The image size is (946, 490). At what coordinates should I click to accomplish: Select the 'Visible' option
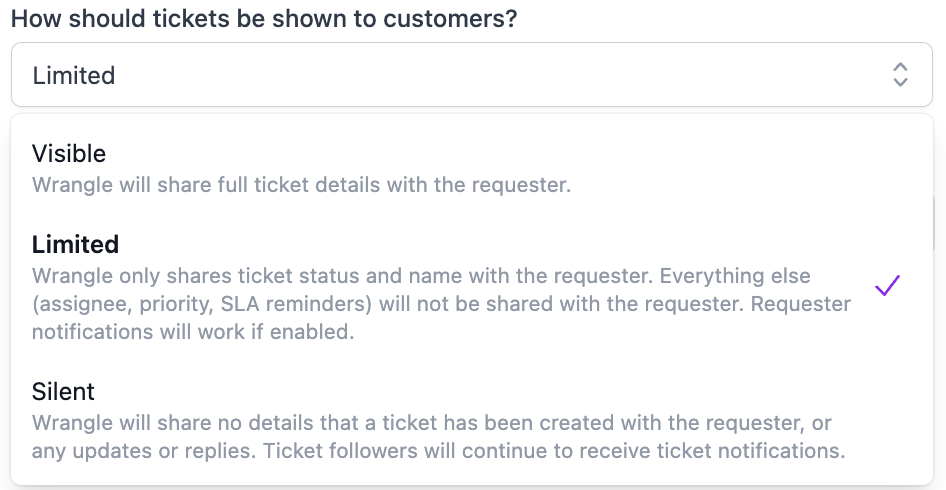click(x=69, y=153)
